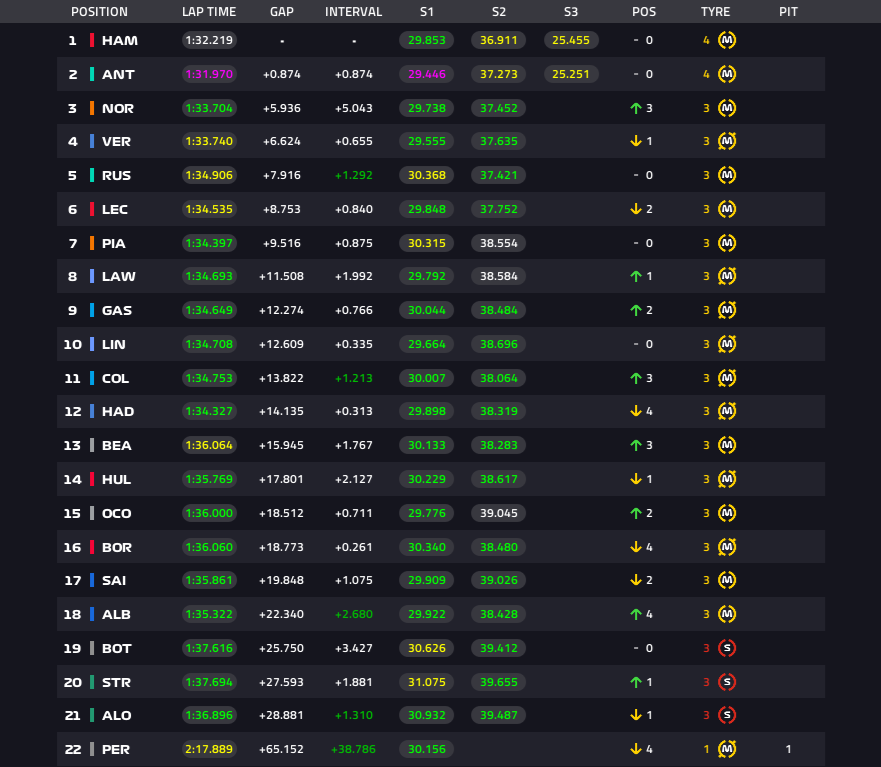Click the orange team color bar beside PIA
Image resolution: width=881 pixels, height=767 pixels.
(x=92, y=243)
